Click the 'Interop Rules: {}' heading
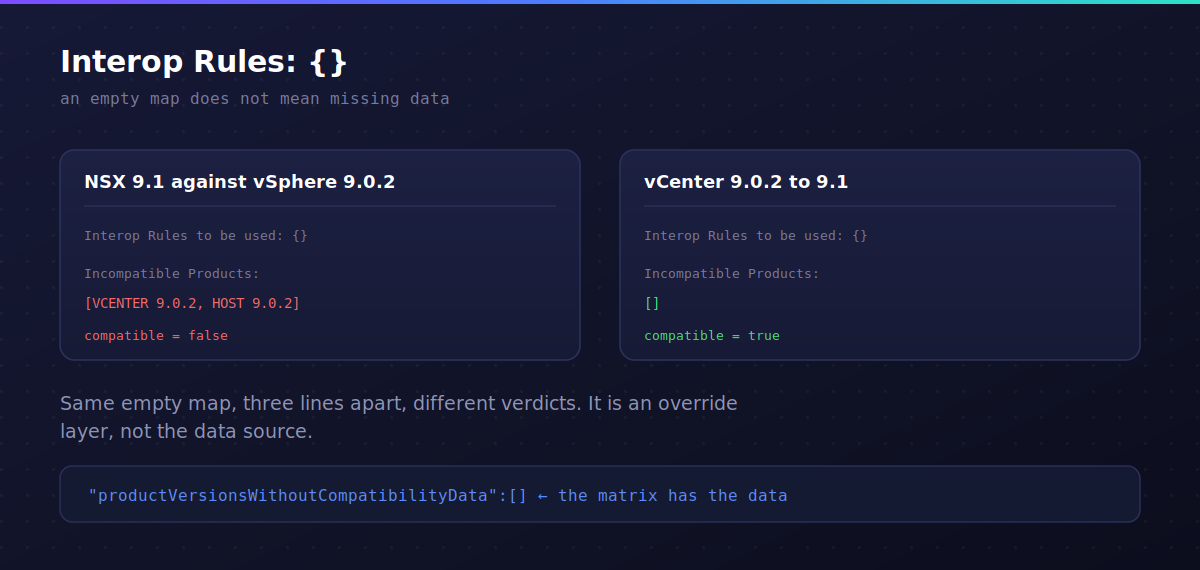Image resolution: width=1200 pixels, height=570 pixels. (204, 62)
